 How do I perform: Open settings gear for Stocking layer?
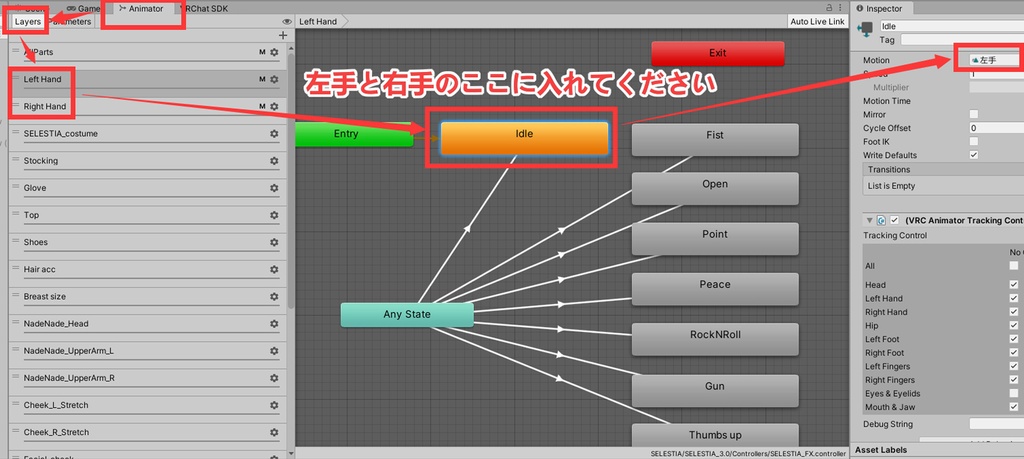click(x=274, y=161)
